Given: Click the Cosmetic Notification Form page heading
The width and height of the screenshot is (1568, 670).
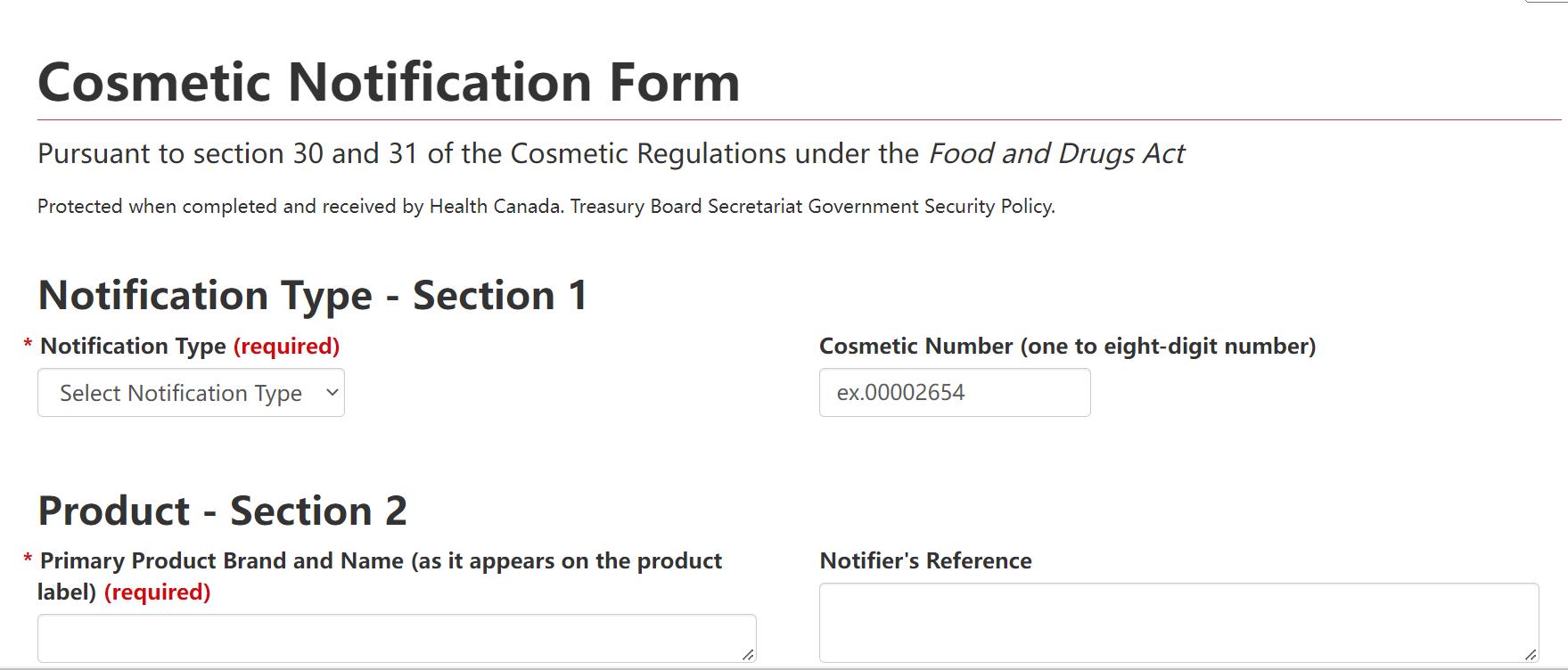Looking at the screenshot, I should pyautogui.click(x=389, y=82).
